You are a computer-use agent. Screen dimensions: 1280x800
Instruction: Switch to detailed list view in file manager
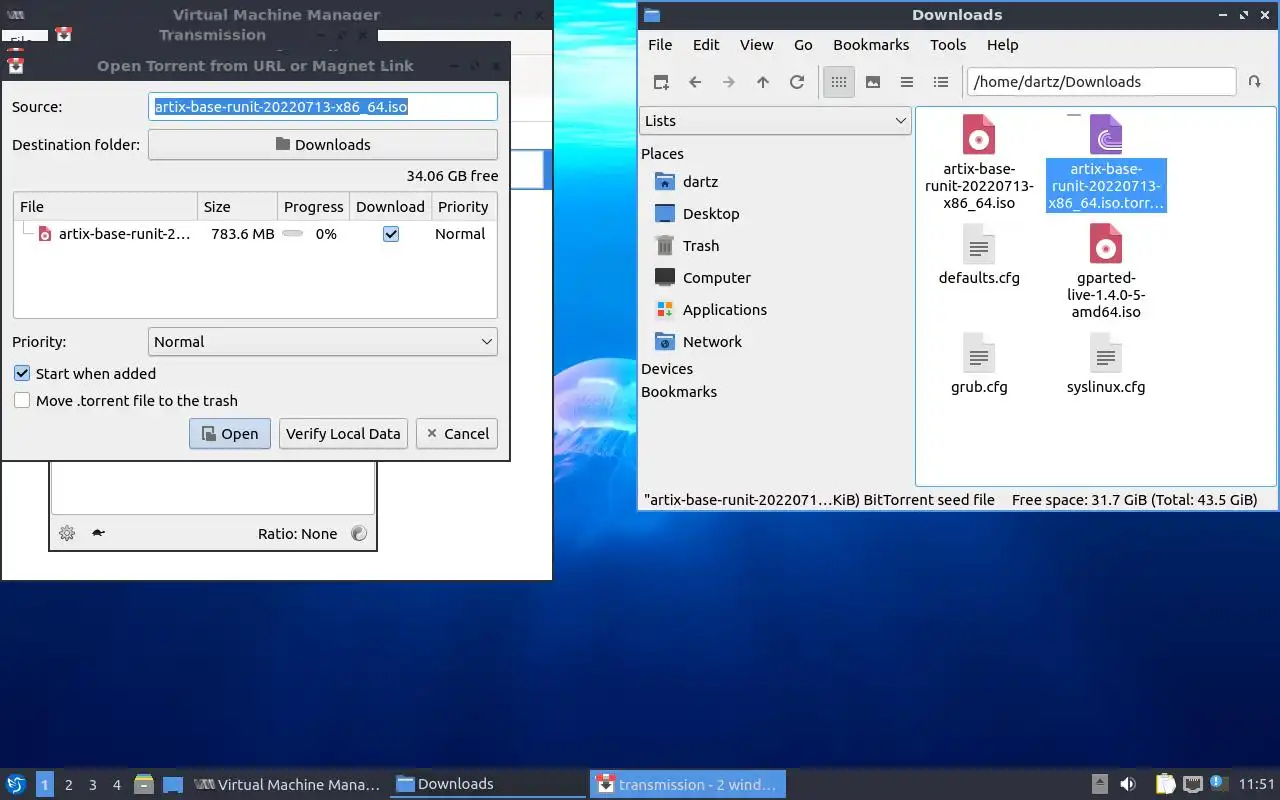(x=941, y=82)
